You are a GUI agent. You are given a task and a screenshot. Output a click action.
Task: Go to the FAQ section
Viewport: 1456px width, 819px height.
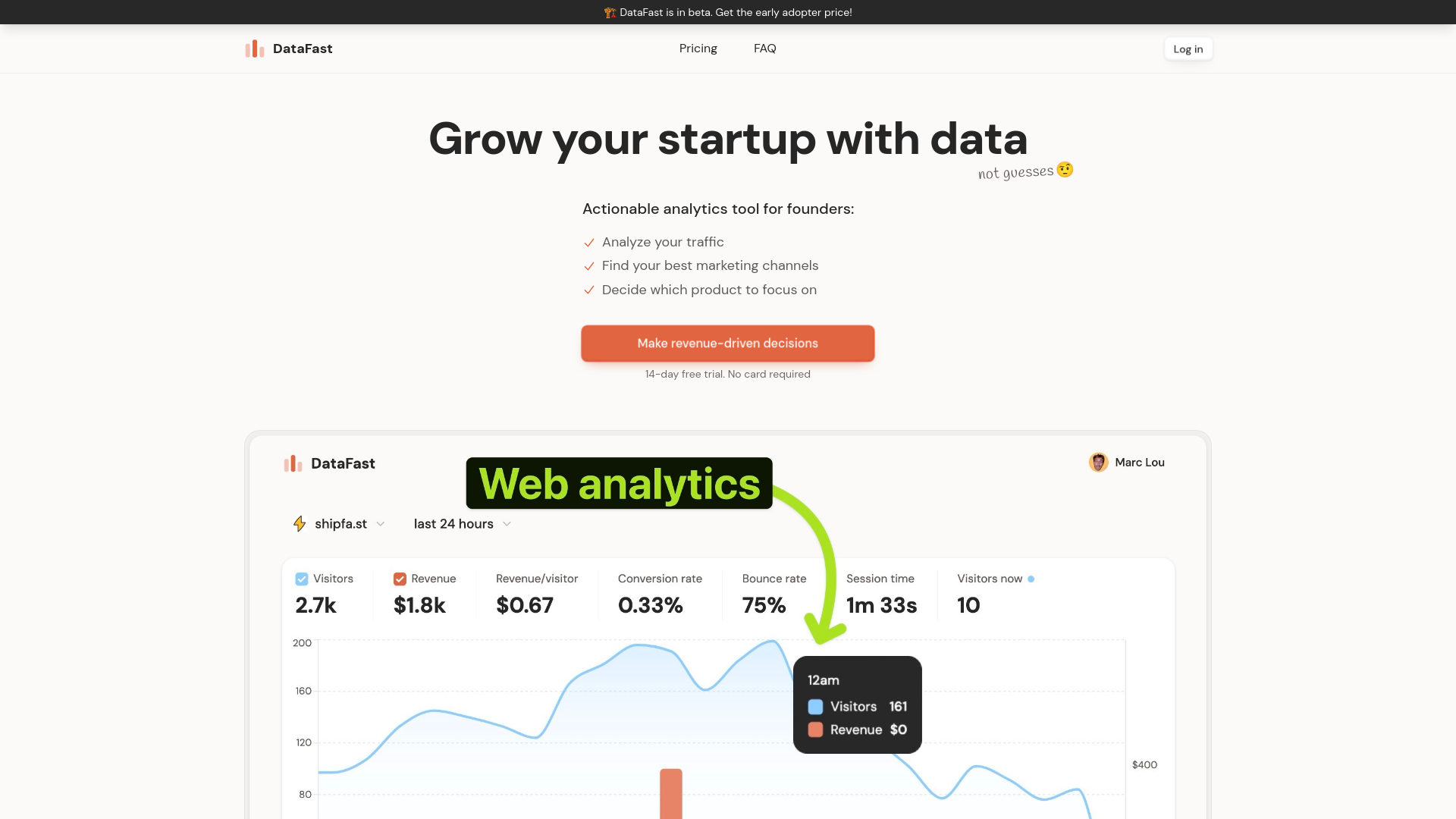pyautogui.click(x=764, y=49)
